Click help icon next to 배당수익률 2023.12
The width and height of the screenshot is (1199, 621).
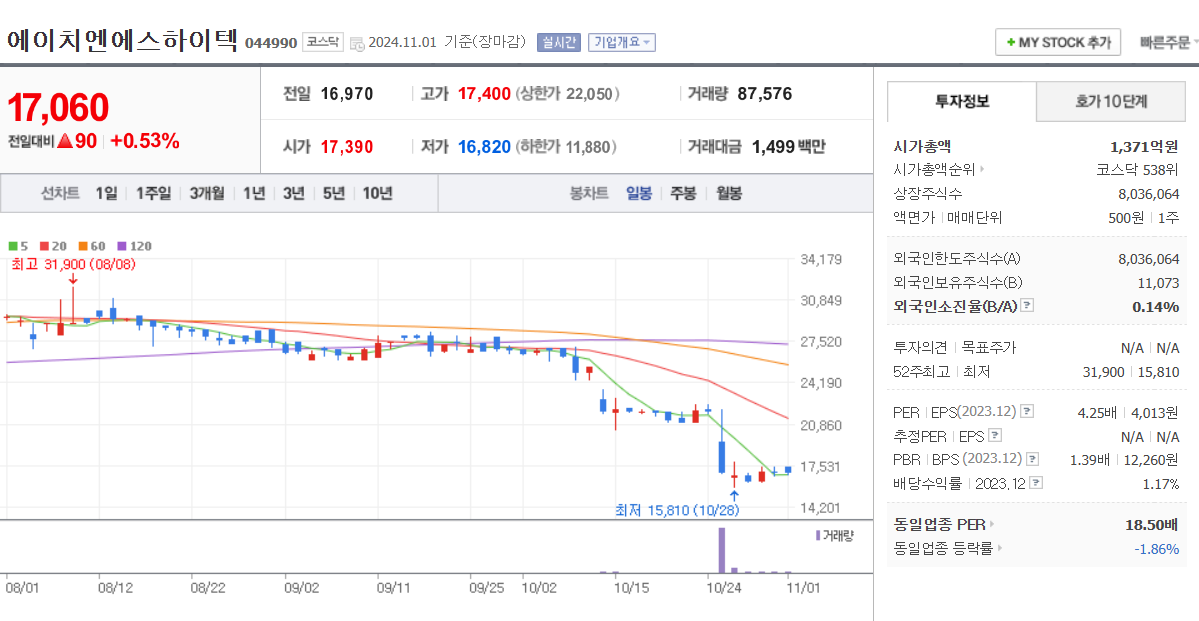click(1036, 483)
